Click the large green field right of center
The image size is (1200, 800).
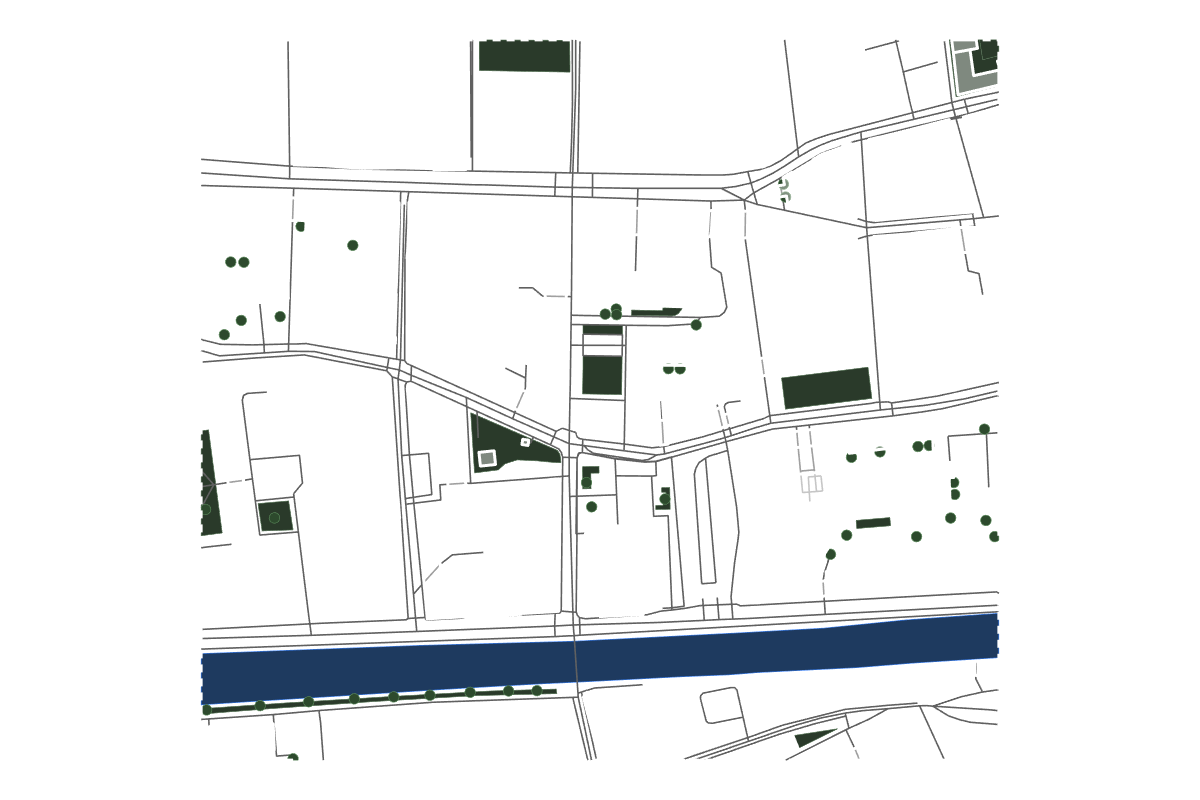[826, 388]
